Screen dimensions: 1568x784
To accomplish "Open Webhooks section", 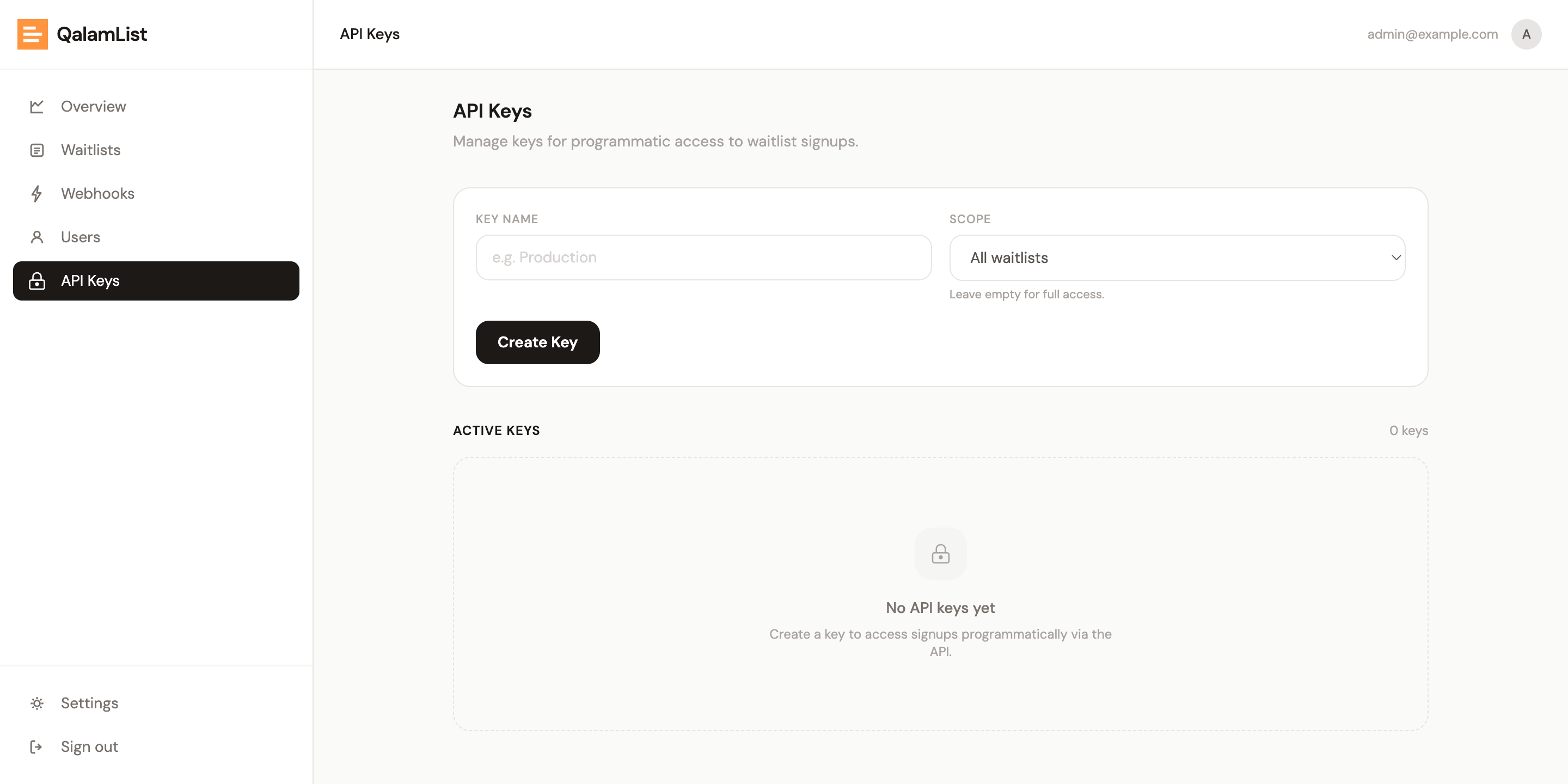I will point(156,194).
